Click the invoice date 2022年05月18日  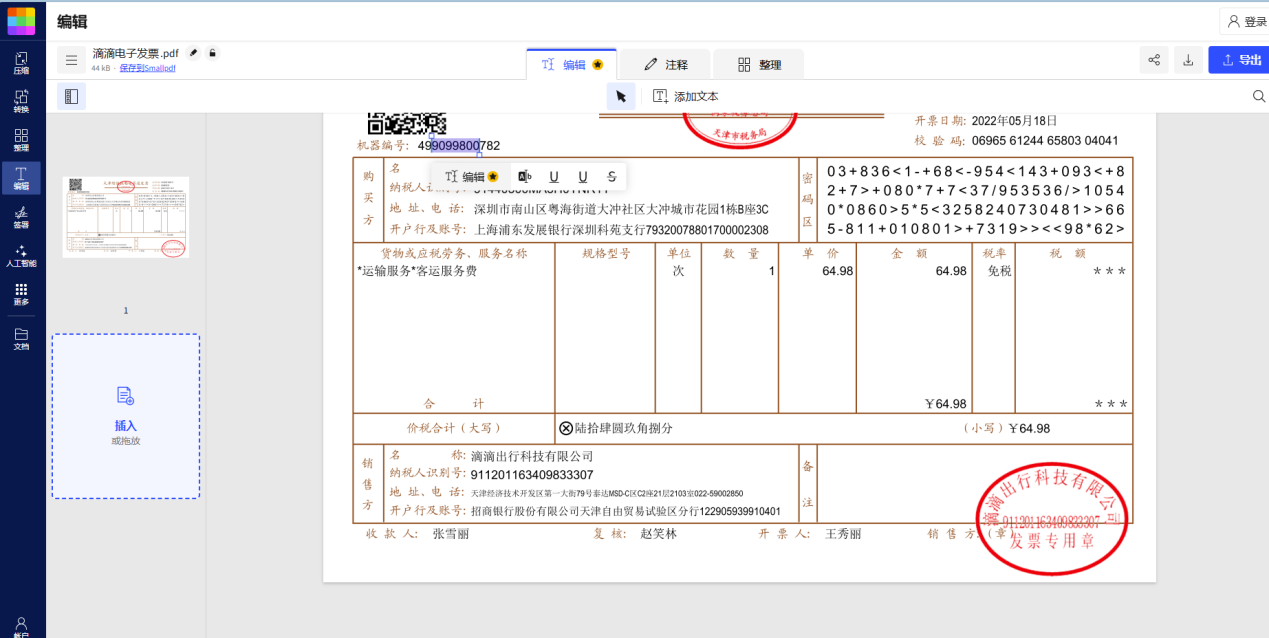pos(1016,120)
